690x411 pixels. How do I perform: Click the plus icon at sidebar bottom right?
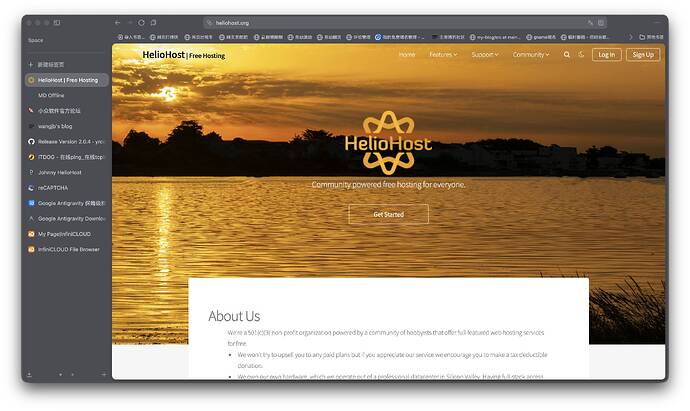pyautogui.click(x=104, y=374)
